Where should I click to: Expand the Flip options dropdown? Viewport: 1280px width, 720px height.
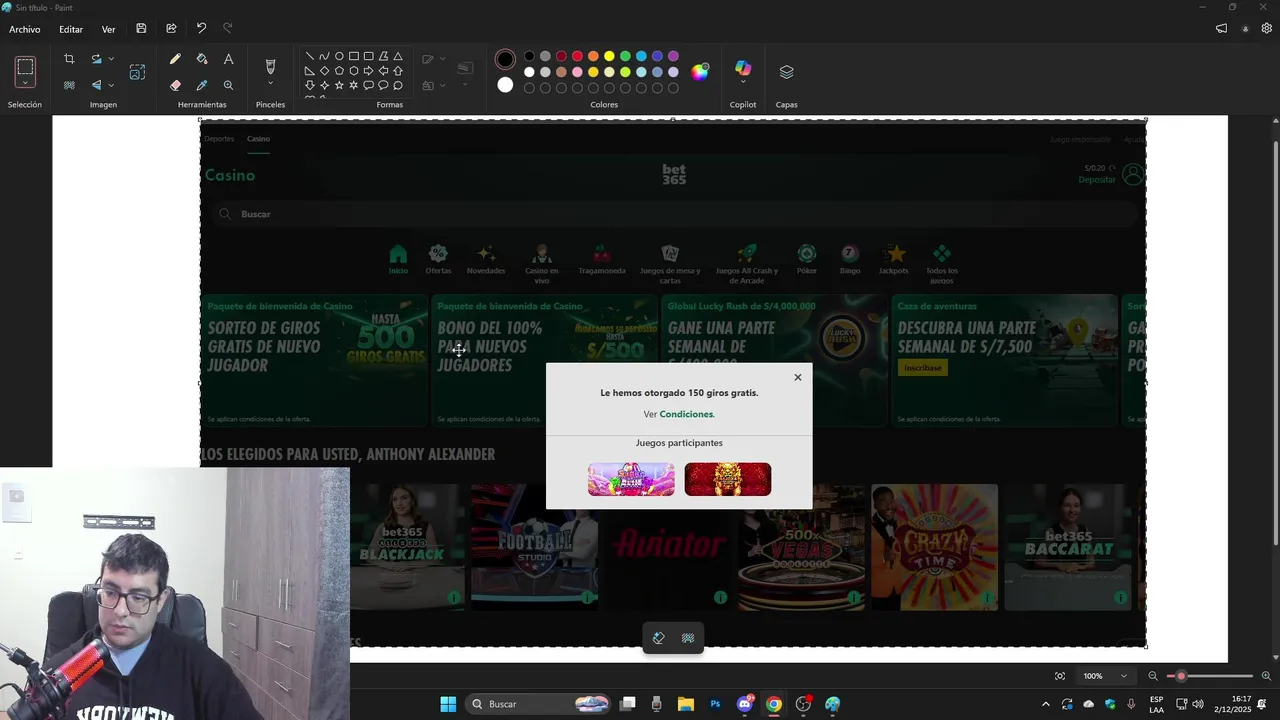(x=110, y=85)
